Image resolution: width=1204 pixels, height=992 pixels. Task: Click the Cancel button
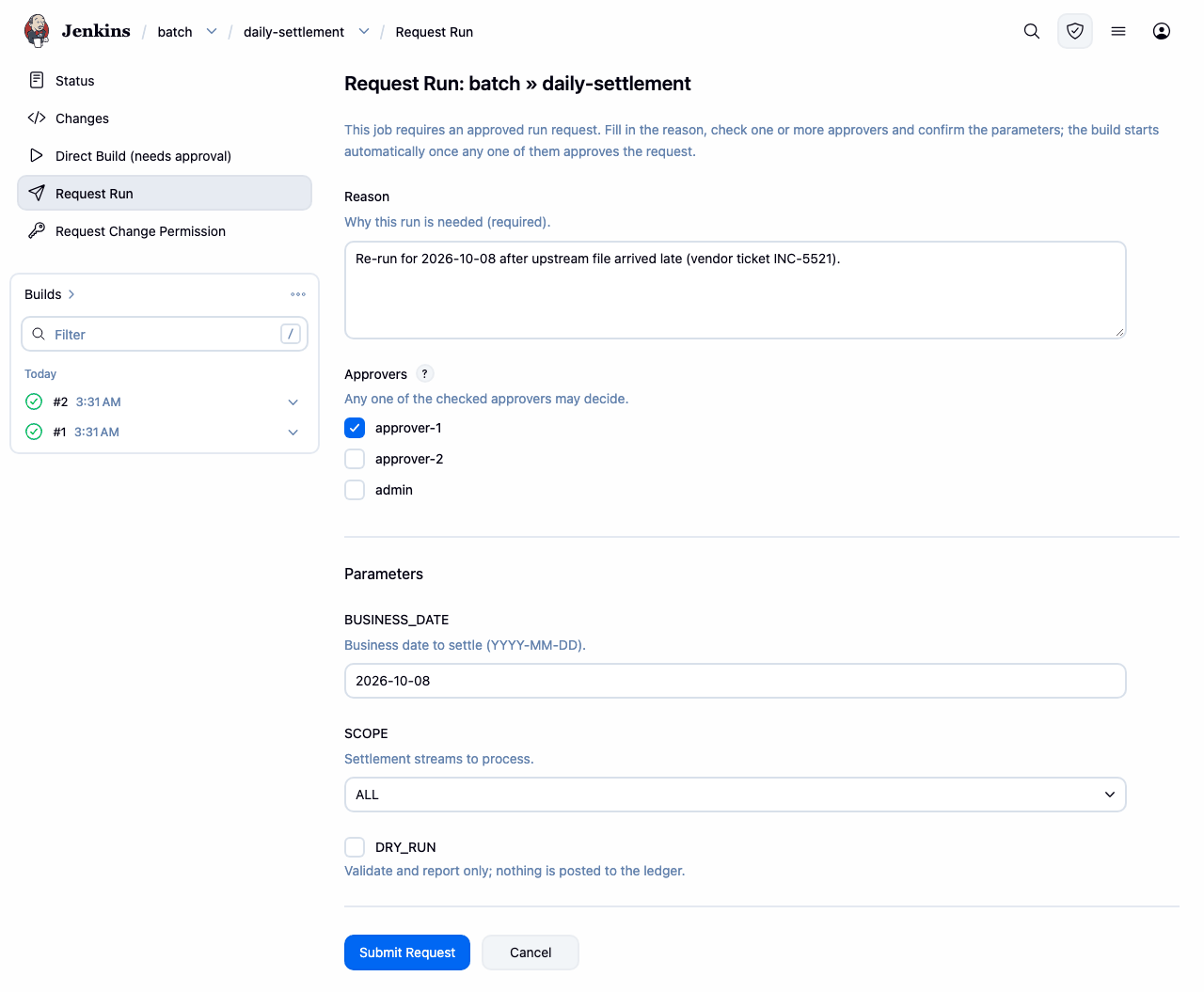[531, 953]
